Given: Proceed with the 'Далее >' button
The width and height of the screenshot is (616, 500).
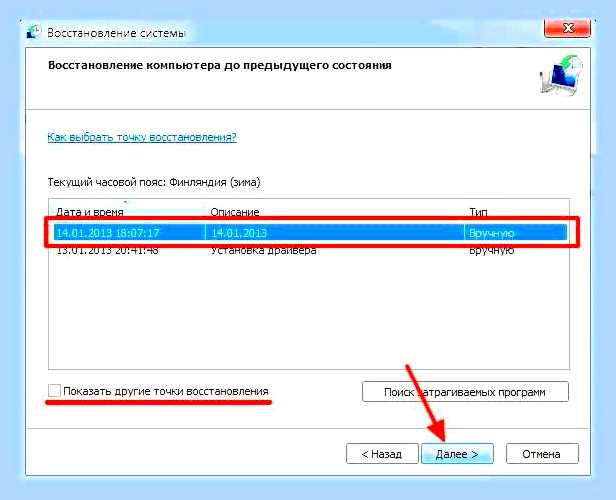Looking at the screenshot, I should coord(457,454).
